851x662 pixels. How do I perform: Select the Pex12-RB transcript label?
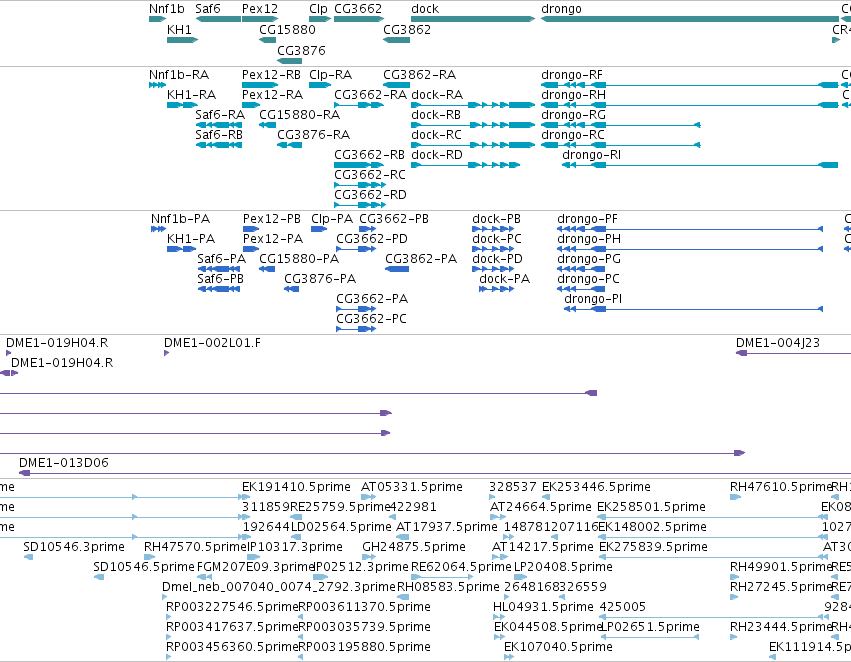271,74
